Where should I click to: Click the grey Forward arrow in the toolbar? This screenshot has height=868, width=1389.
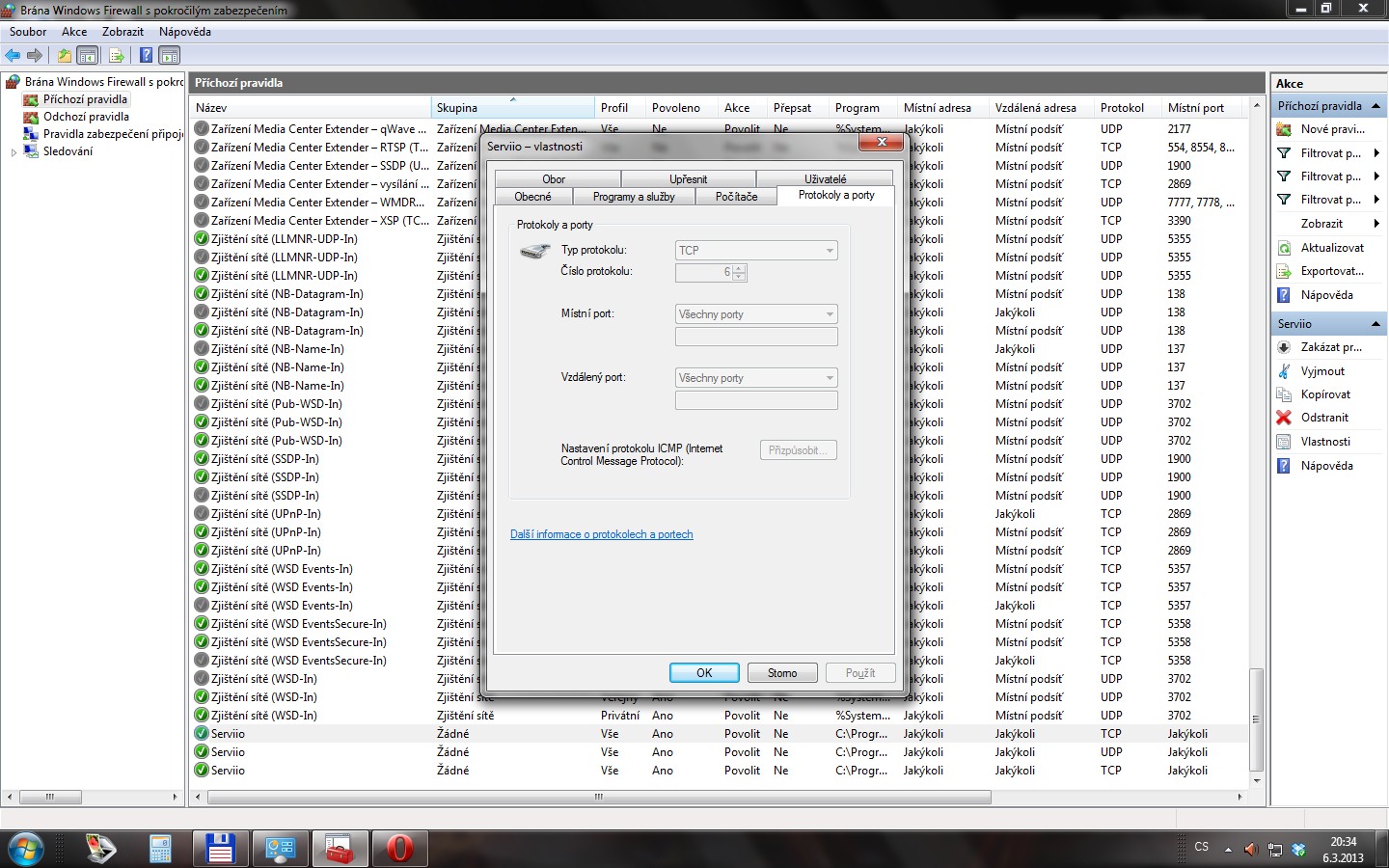pyautogui.click(x=35, y=55)
